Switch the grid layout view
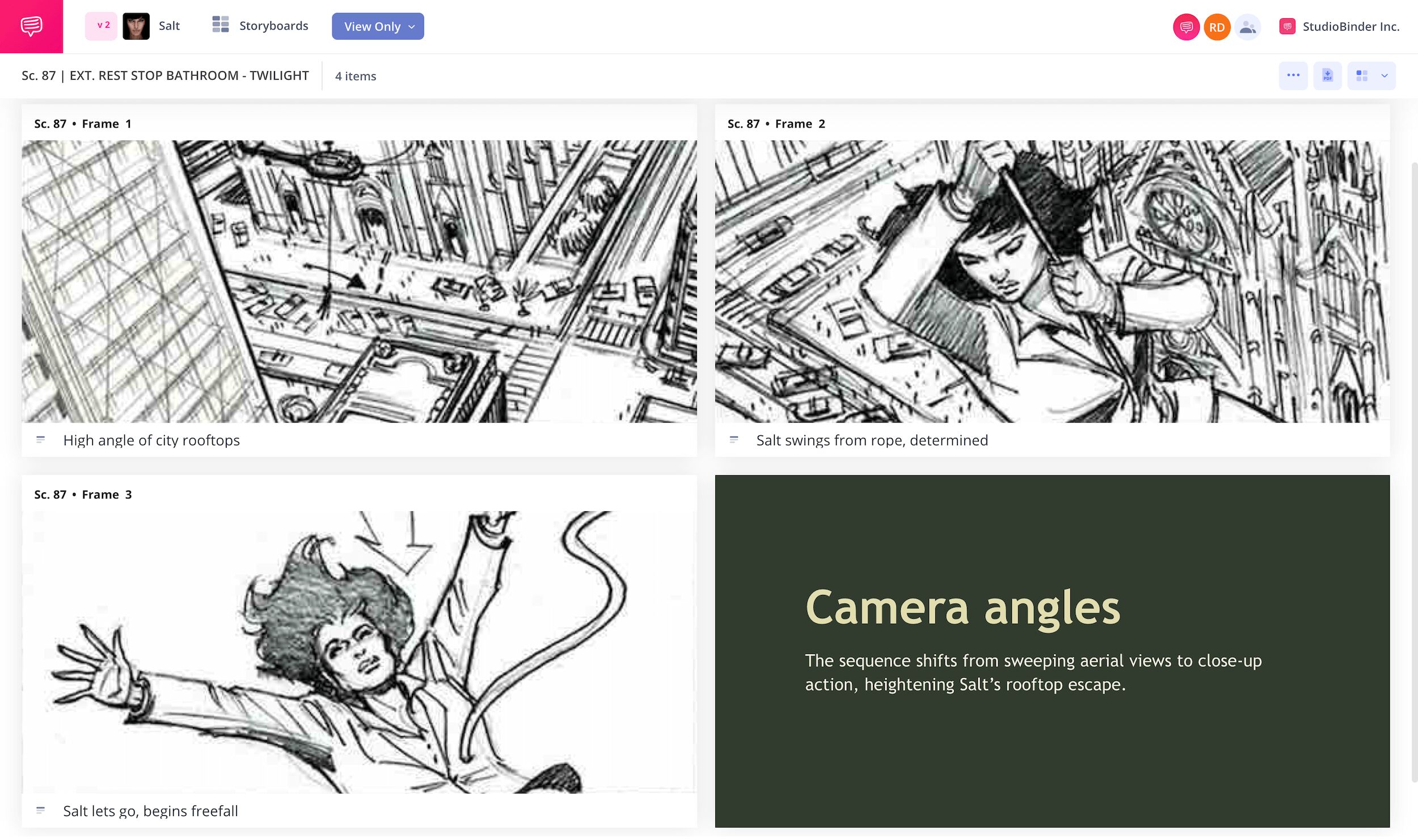The image size is (1418, 840). [1362, 75]
